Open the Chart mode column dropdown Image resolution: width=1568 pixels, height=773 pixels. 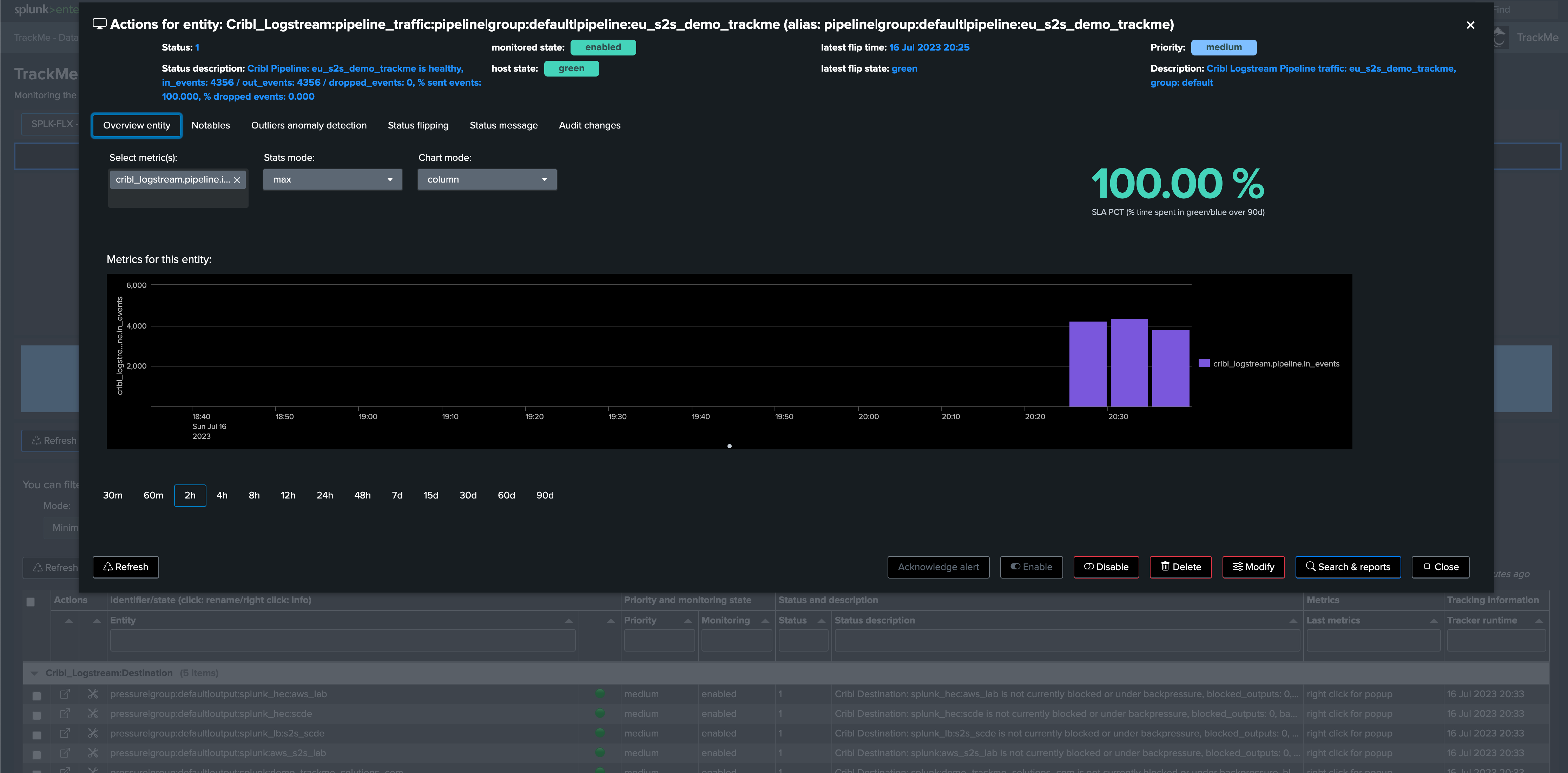[487, 179]
